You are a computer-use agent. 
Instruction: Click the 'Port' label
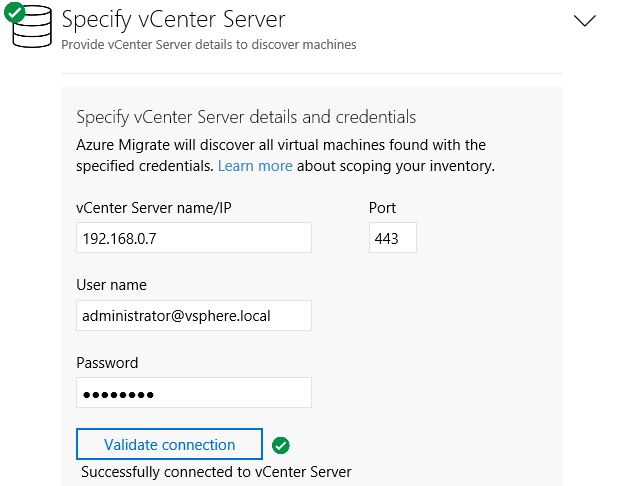click(x=382, y=208)
